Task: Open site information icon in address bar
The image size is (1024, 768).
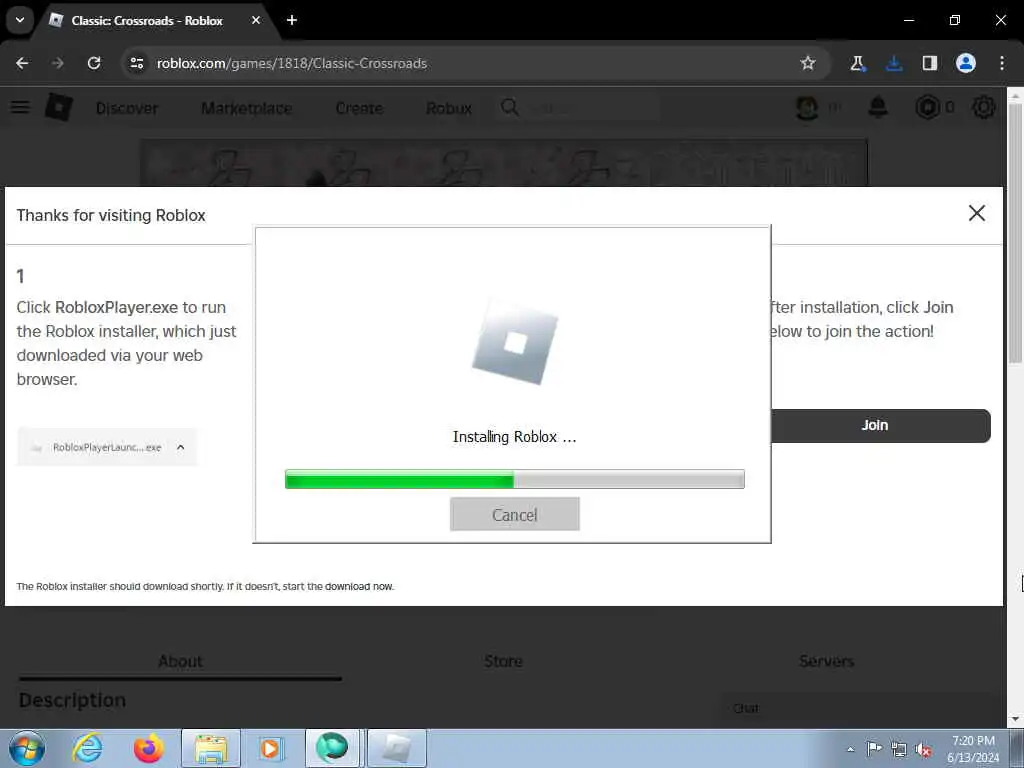Action: point(136,63)
